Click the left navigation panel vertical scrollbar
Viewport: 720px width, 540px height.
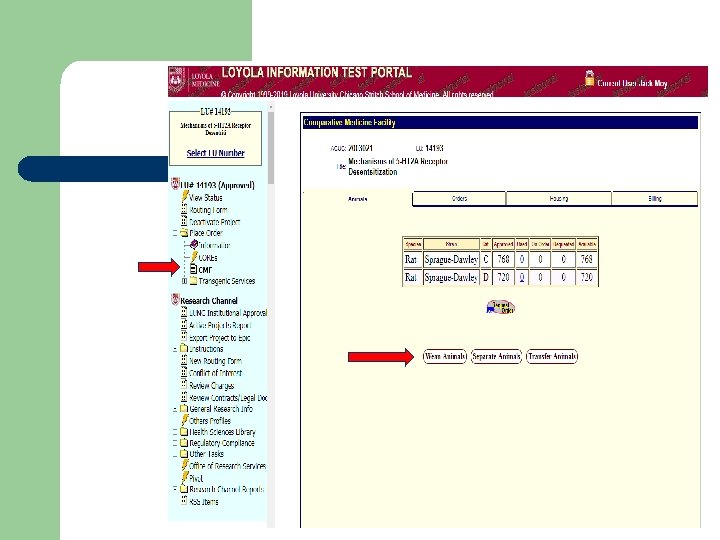tap(271, 147)
